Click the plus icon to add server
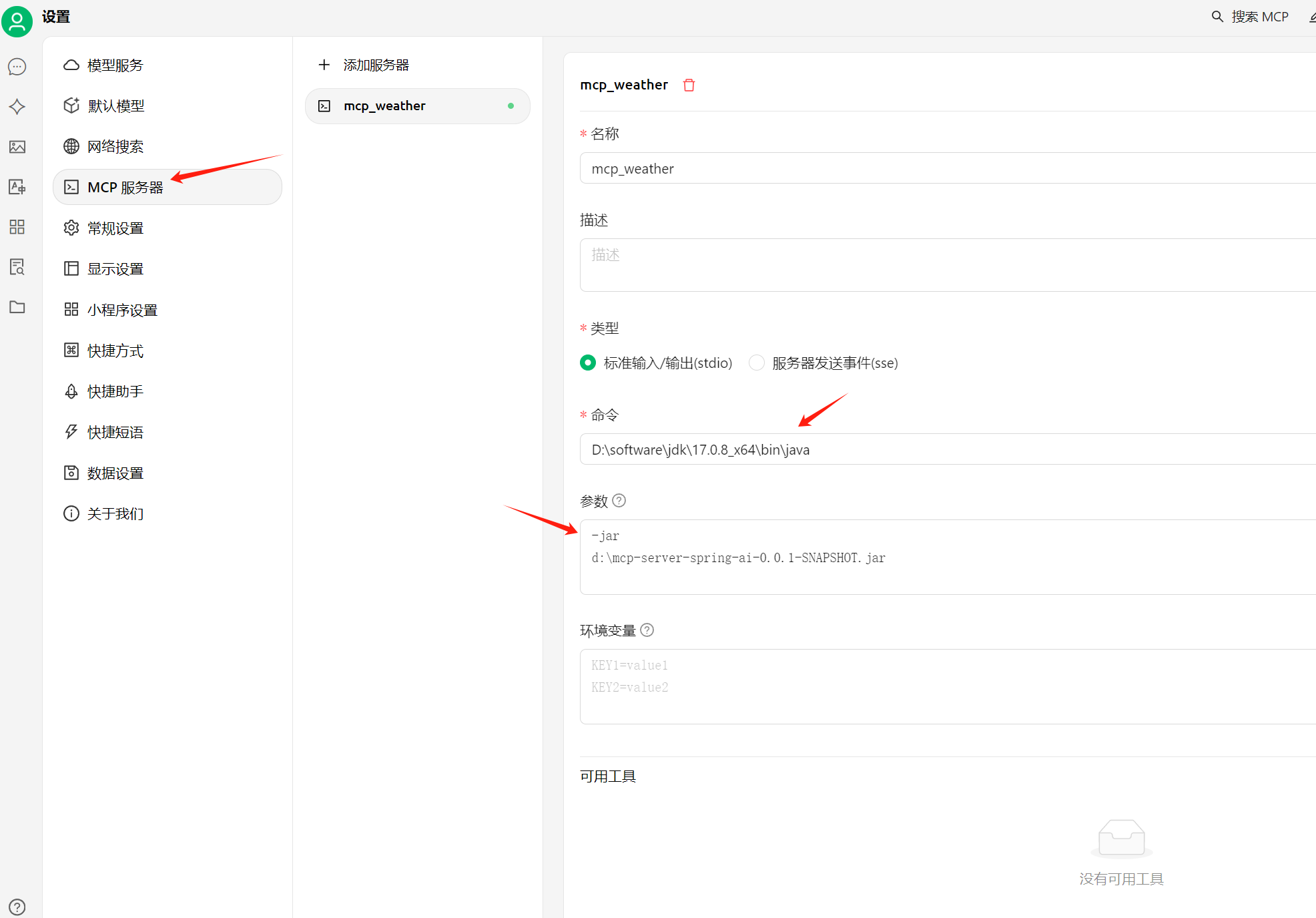The image size is (1316, 918). click(324, 65)
